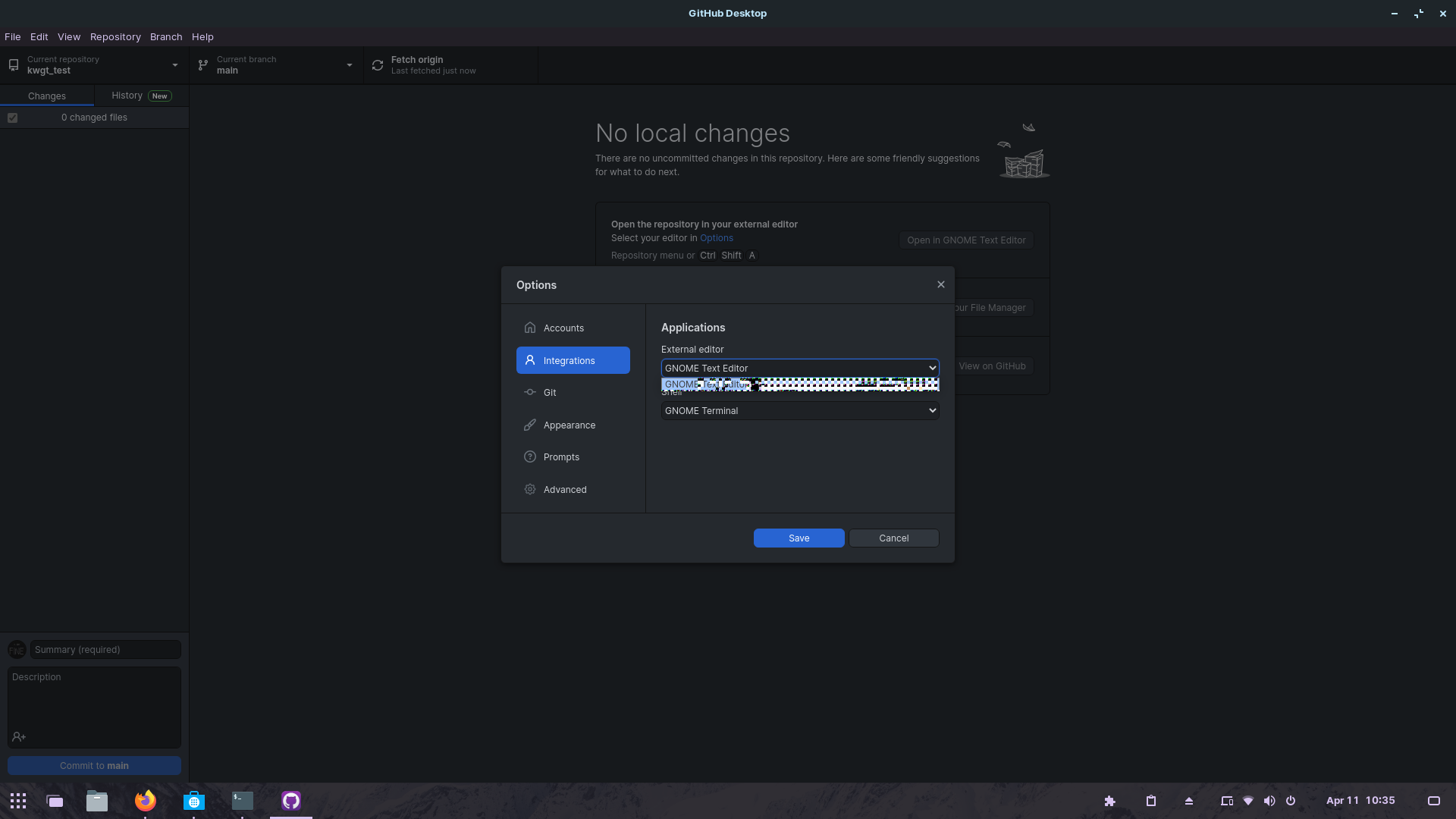Screen dimensions: 1456x819
Task: Open the app grid launcher icon
Action: point(18,801)
